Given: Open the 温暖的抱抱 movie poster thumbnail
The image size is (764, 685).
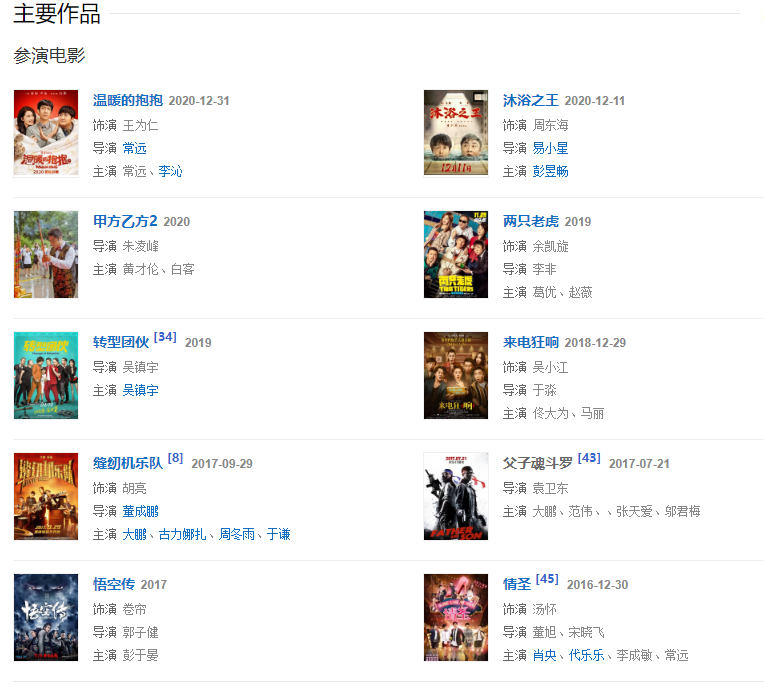Looking at the screenshot, I should tap(46, 133).
